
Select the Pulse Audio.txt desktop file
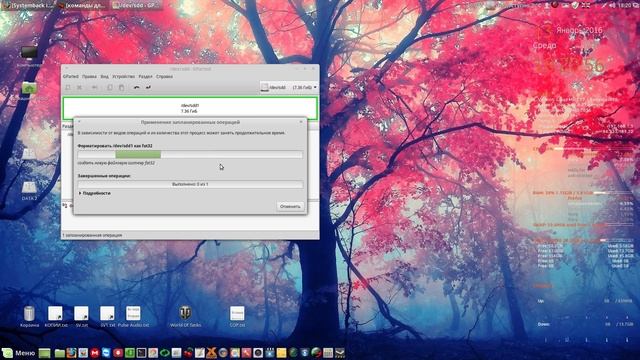pos(133,317)
